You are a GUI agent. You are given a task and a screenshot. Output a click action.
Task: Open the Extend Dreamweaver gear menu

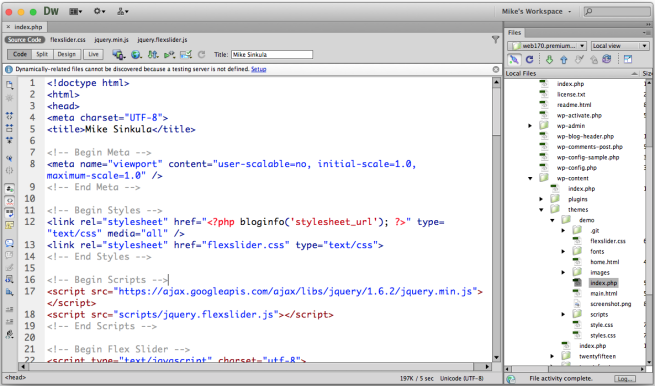[99, 12]
